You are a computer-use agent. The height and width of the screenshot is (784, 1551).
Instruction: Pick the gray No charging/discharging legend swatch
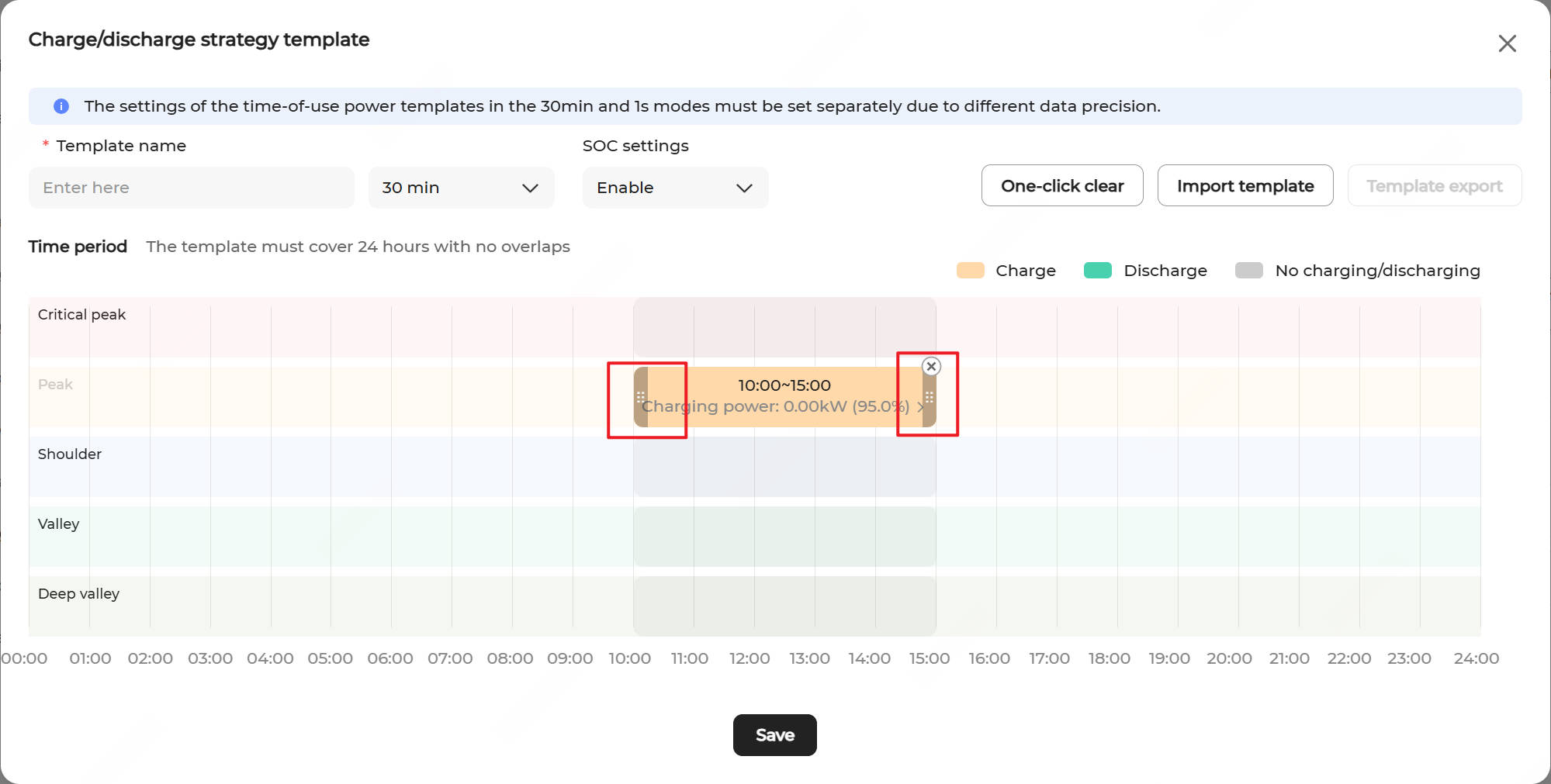point(1248,271)
